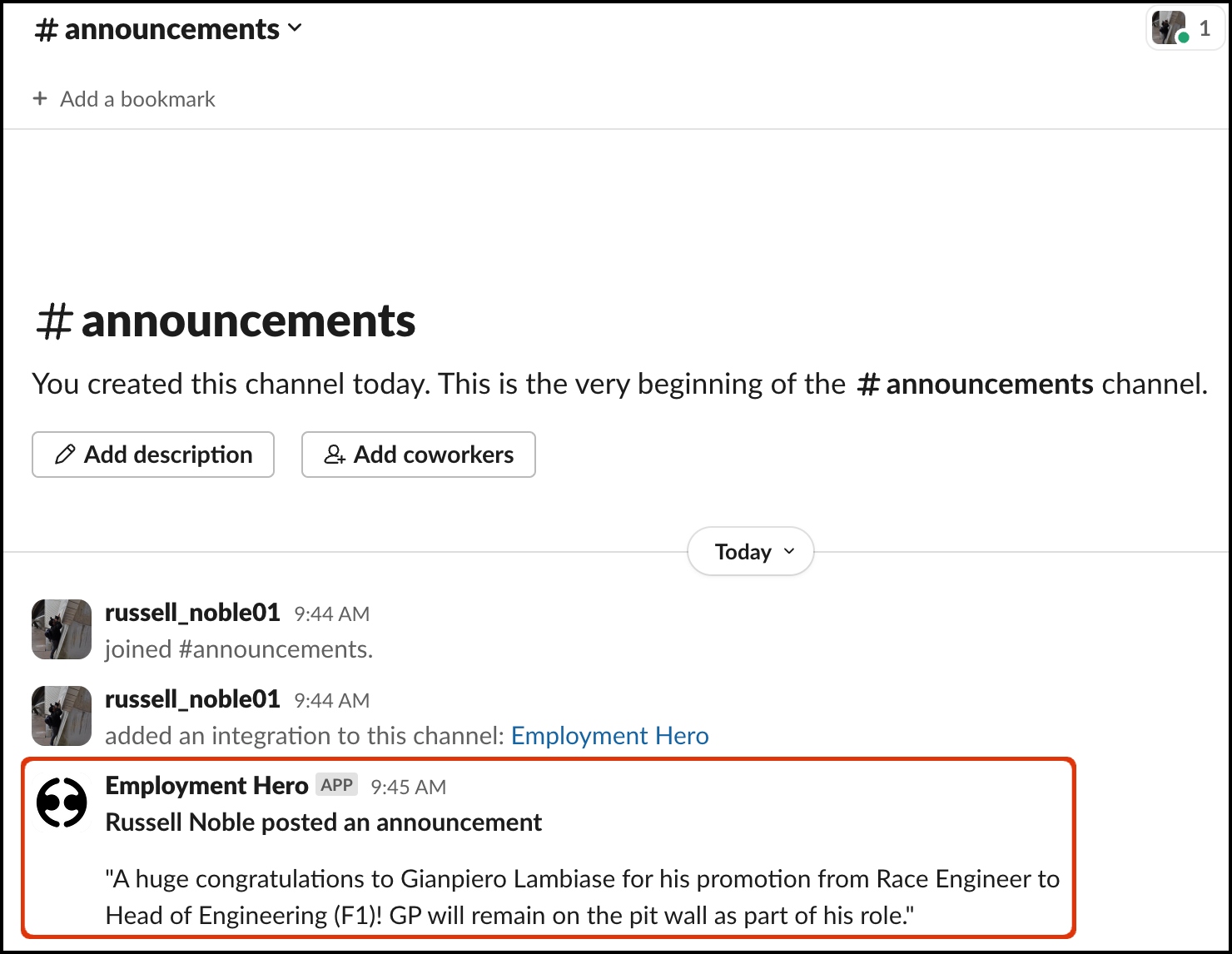Click the Add a bookmark text
Image resolution: width=1232 pixels, height=954 pixels.
(x=137, y=99)
